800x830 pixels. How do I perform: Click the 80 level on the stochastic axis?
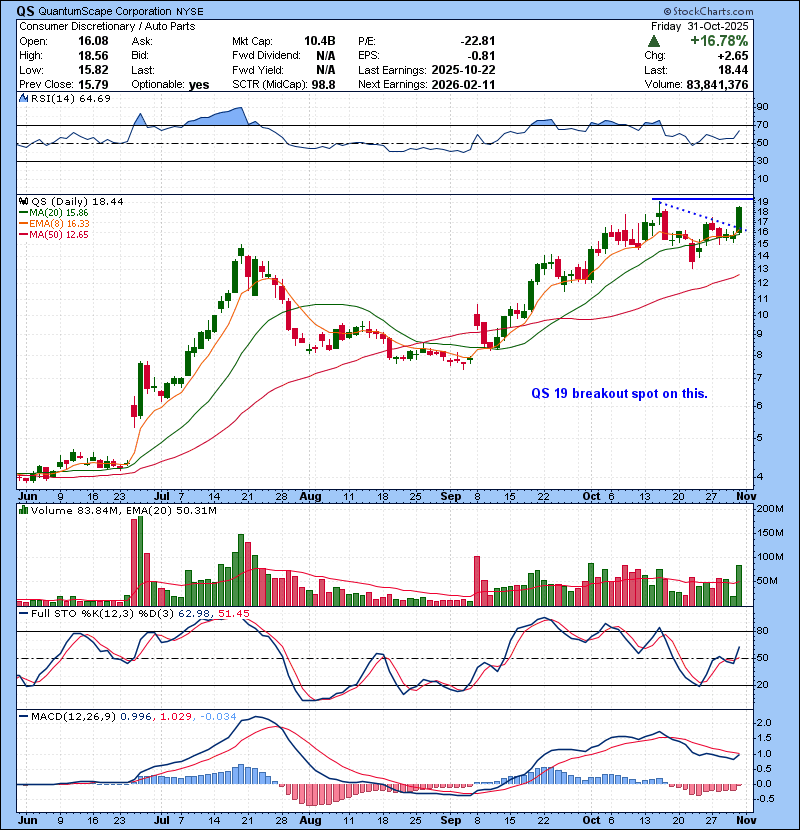point(762,631)
